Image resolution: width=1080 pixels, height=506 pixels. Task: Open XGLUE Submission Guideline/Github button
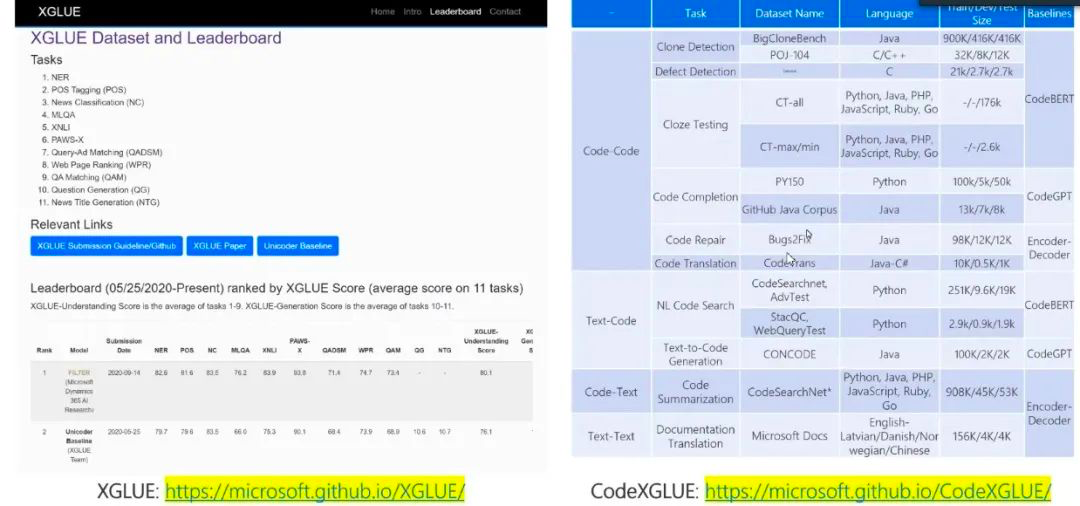(106, 246)
